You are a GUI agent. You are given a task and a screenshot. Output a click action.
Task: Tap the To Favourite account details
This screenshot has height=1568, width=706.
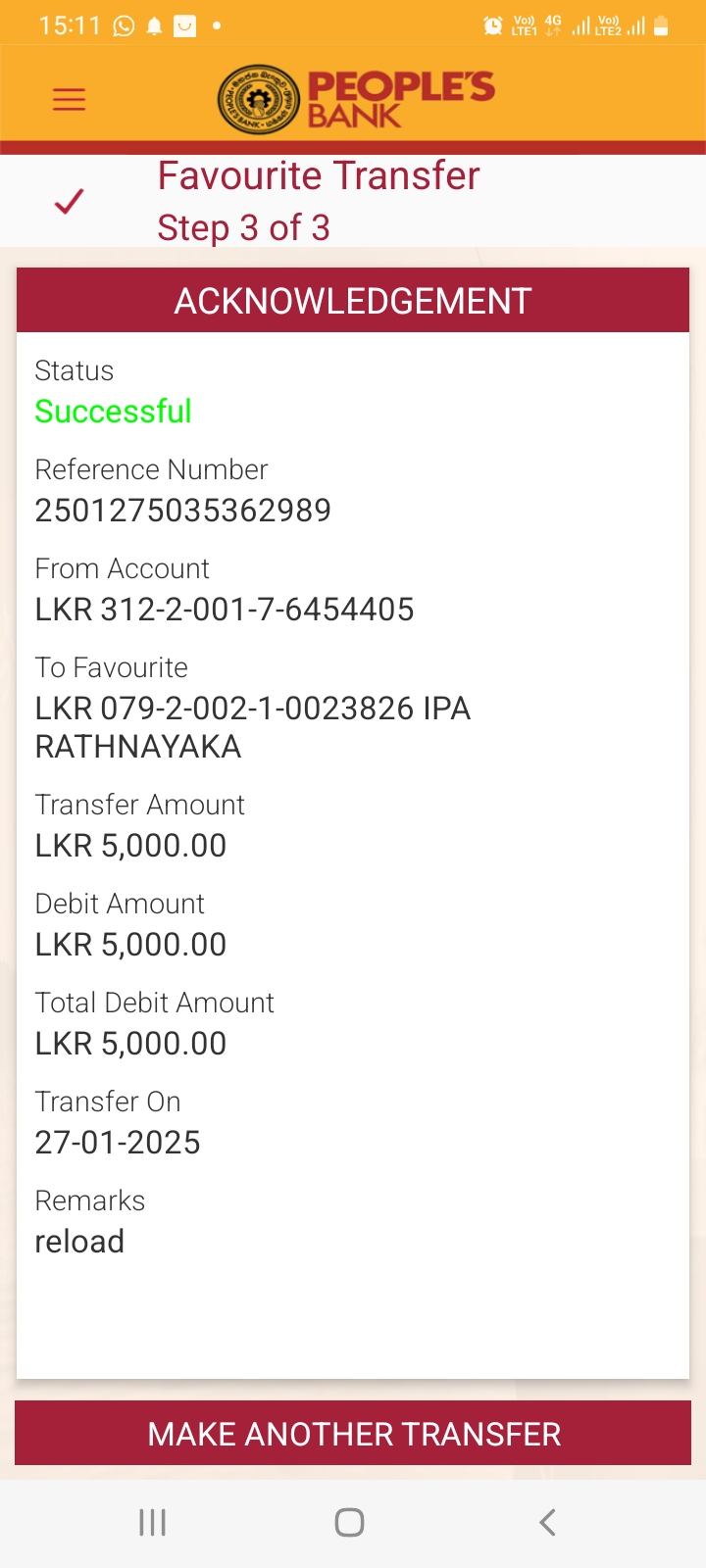click(253, 727)
